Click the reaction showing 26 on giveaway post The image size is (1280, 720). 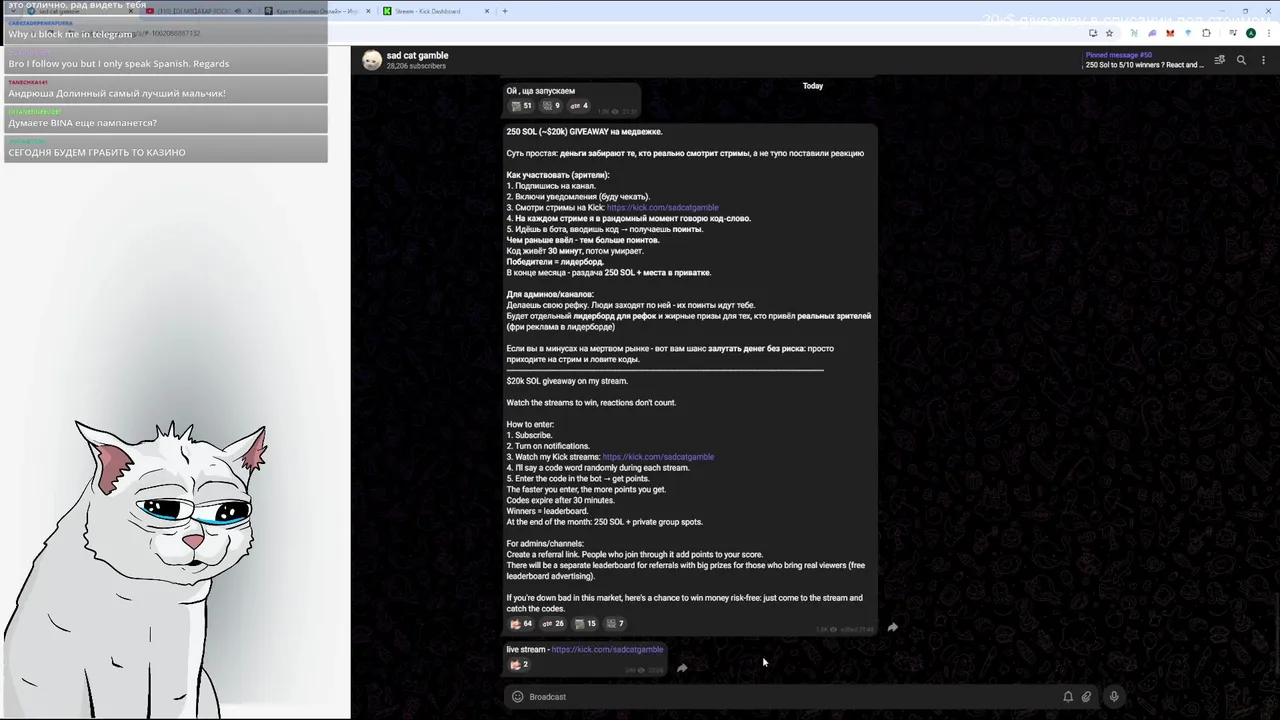(553, 624)
